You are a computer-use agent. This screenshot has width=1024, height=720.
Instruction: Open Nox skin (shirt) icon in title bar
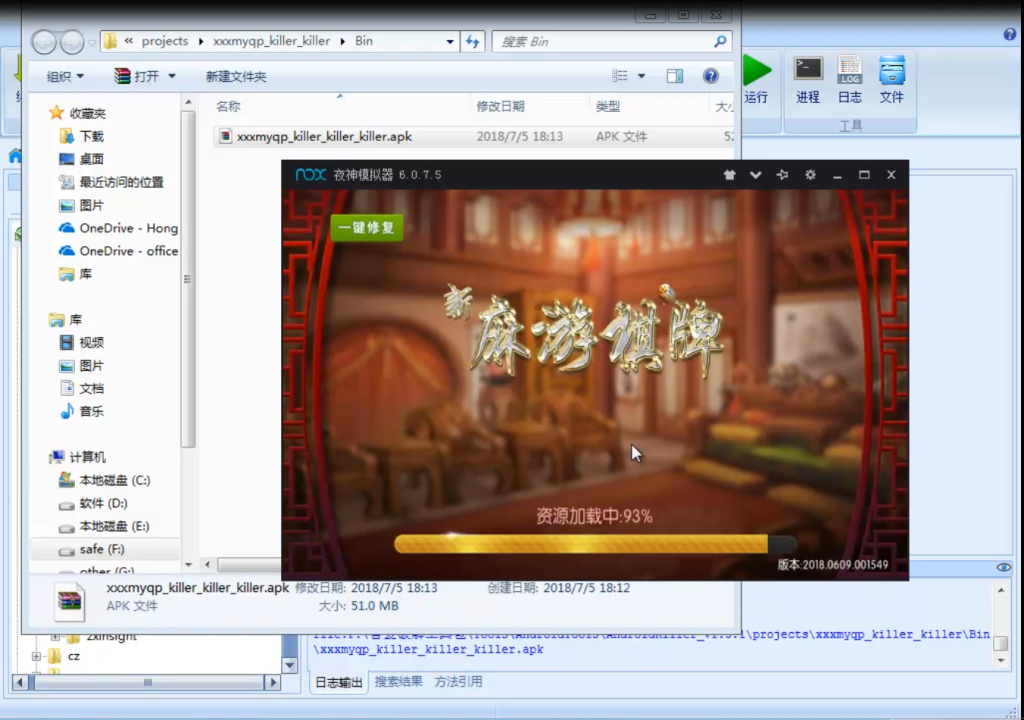click(729, 174)
